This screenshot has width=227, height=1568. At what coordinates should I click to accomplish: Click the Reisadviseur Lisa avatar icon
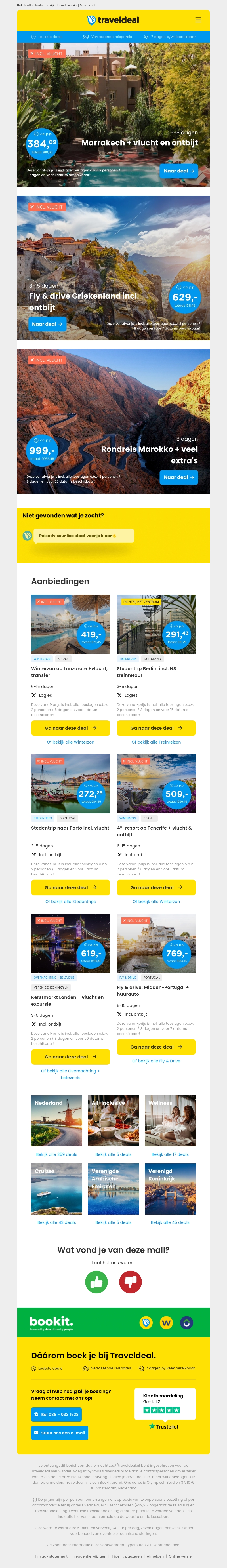pyautogui.click(x=28, y=536)
